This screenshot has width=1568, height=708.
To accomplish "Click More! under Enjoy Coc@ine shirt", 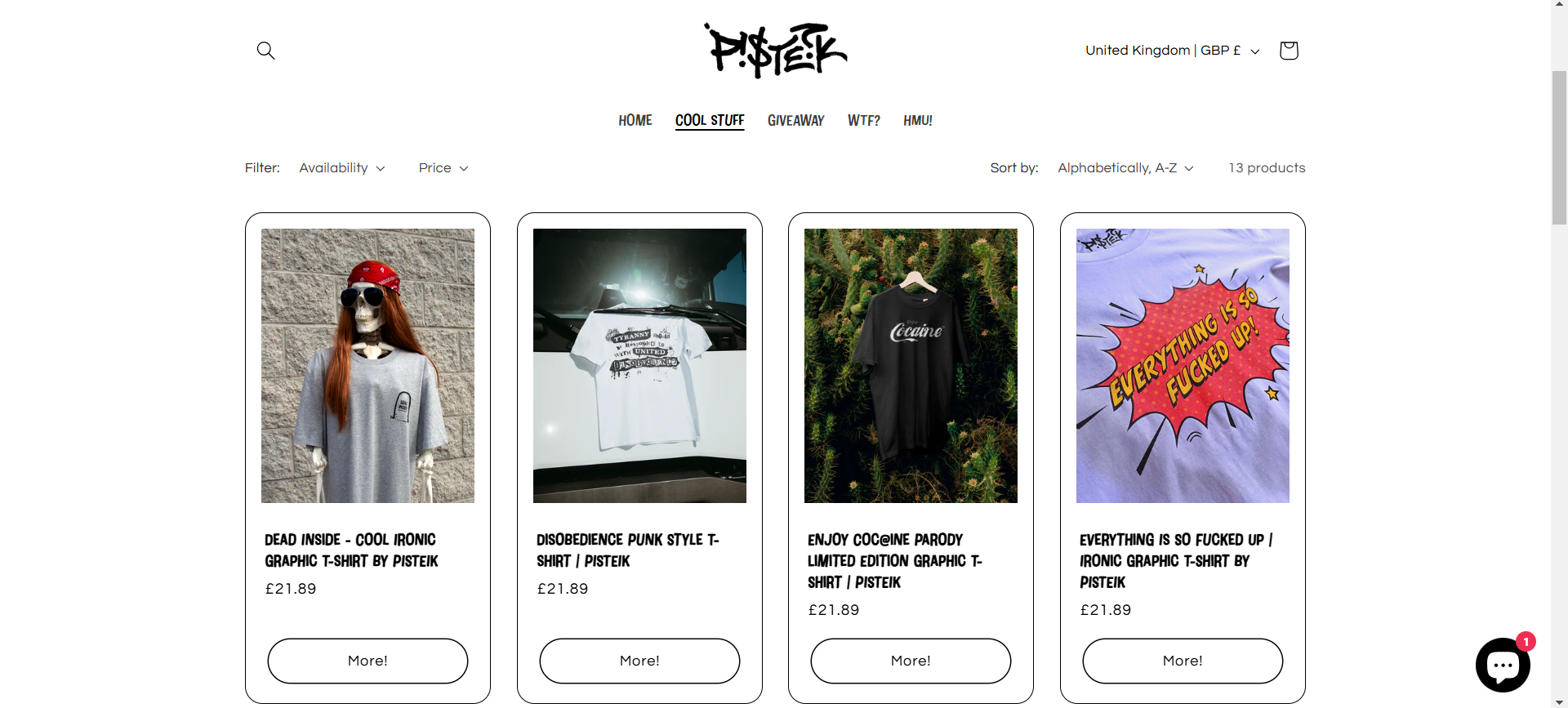I will [911, 661].
